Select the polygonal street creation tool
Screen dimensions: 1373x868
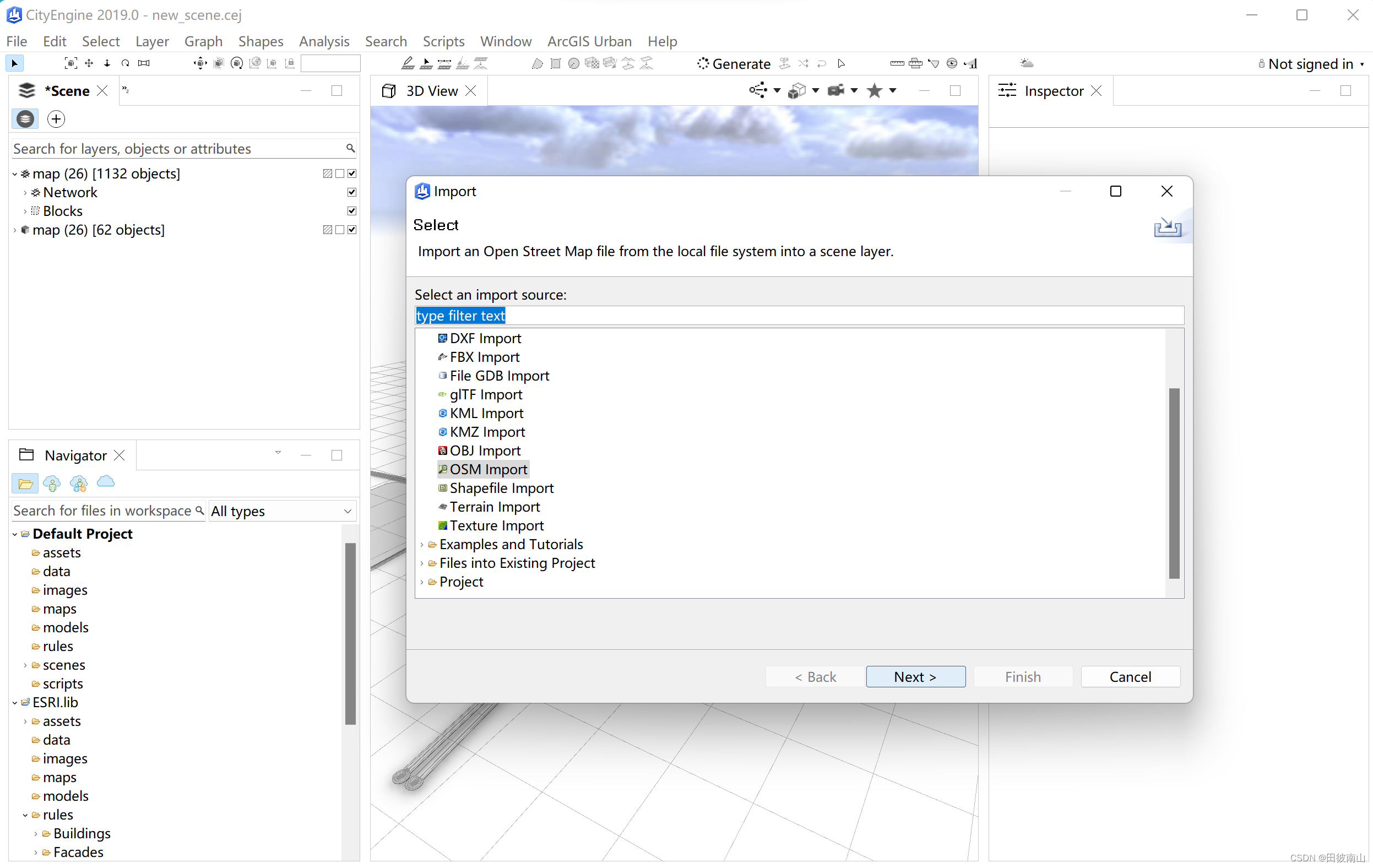pos(407,63)
